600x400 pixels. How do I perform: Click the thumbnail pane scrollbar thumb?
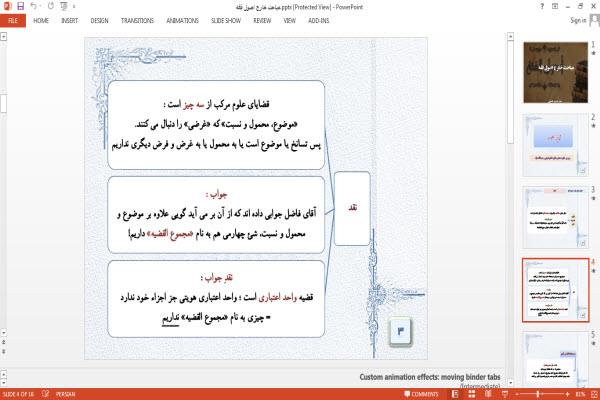(x=510, y=92)
